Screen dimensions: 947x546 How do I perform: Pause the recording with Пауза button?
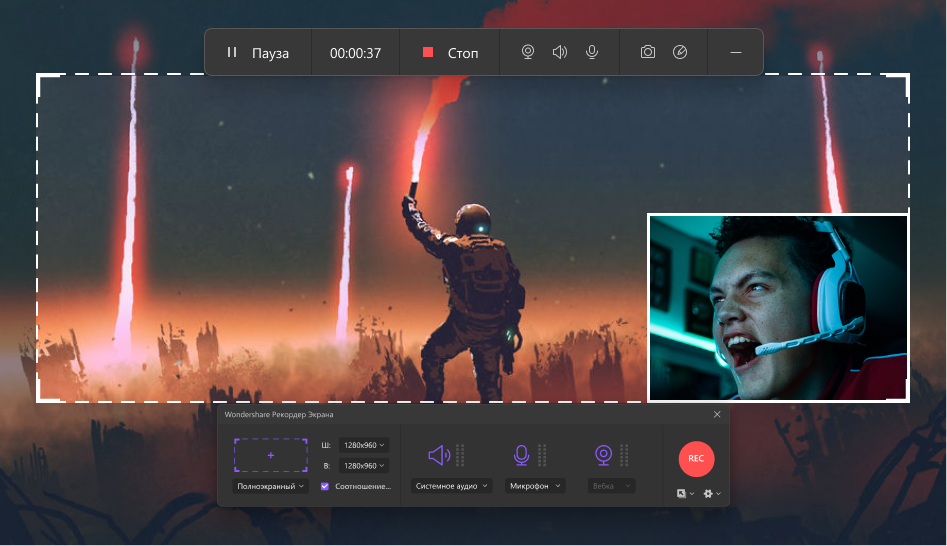coord(258,53)
